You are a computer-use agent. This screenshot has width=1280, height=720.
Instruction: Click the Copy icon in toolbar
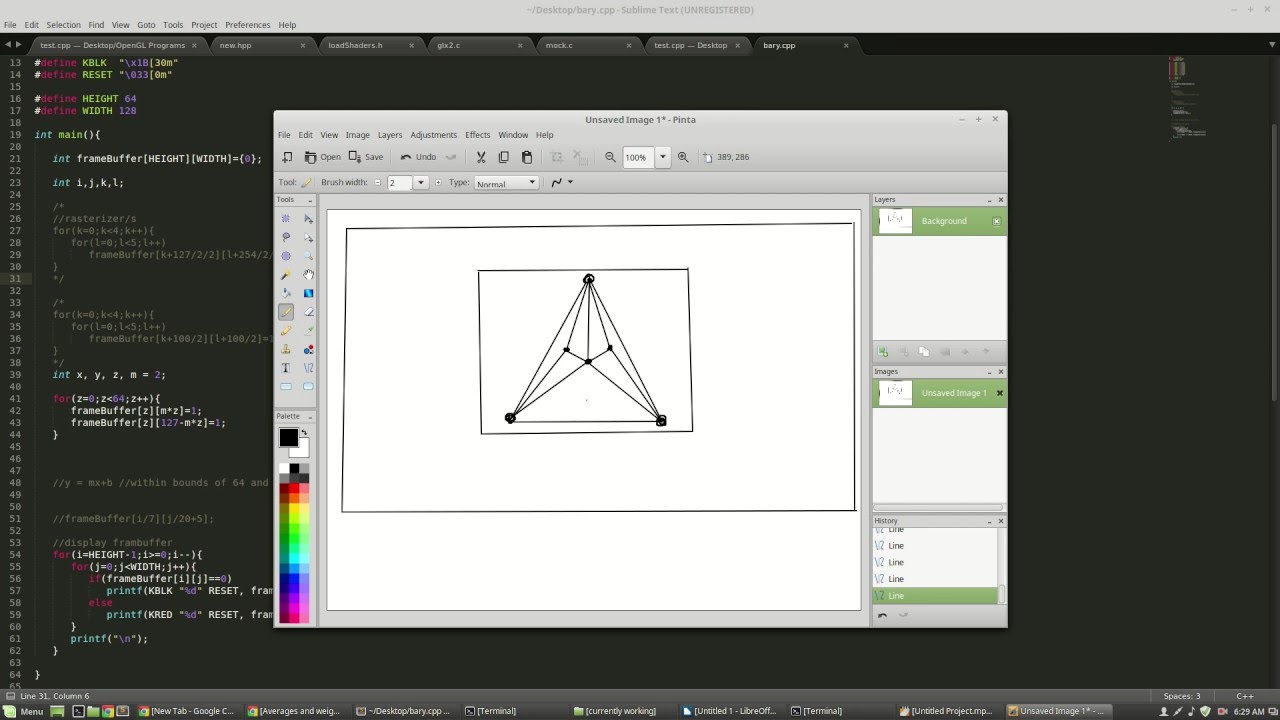pyautogui.click(x=503, y=157)
